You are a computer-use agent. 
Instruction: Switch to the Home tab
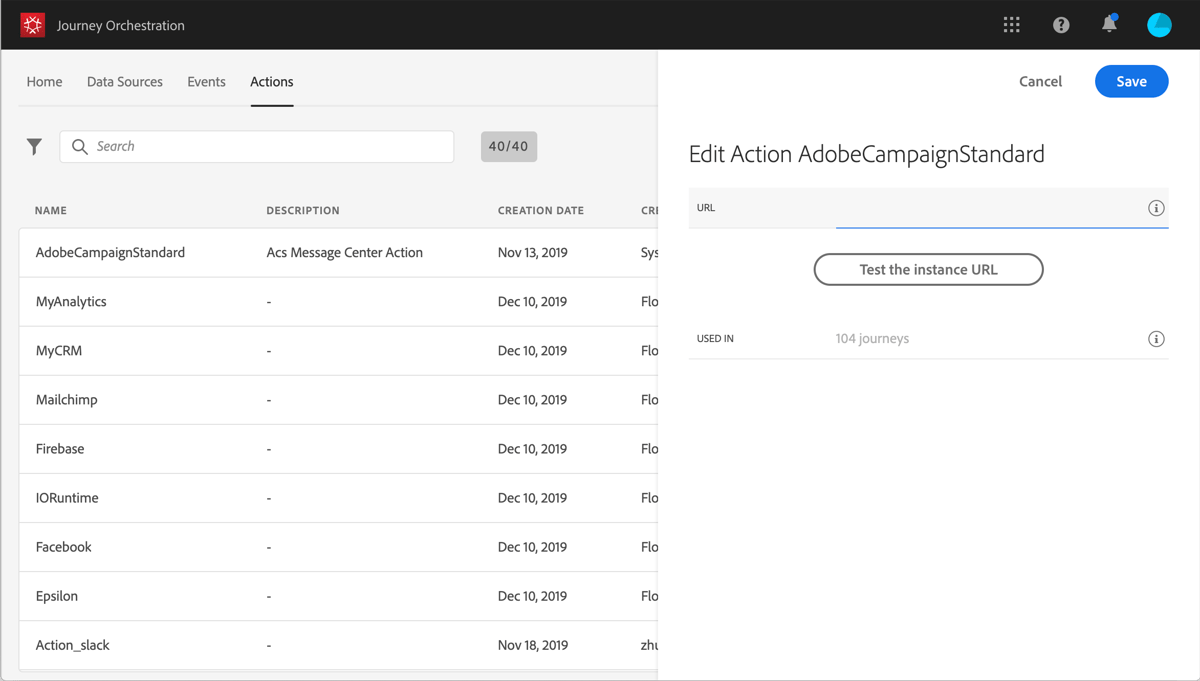click(x=44, y=82)
